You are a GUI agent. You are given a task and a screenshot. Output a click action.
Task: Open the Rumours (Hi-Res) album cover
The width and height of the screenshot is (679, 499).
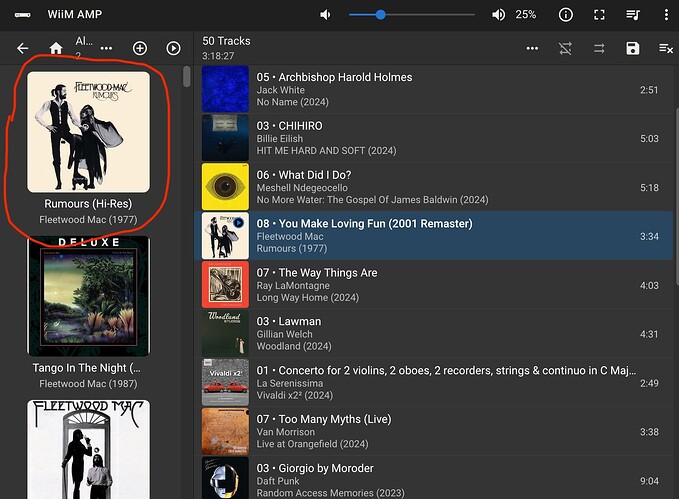point(88,132)
